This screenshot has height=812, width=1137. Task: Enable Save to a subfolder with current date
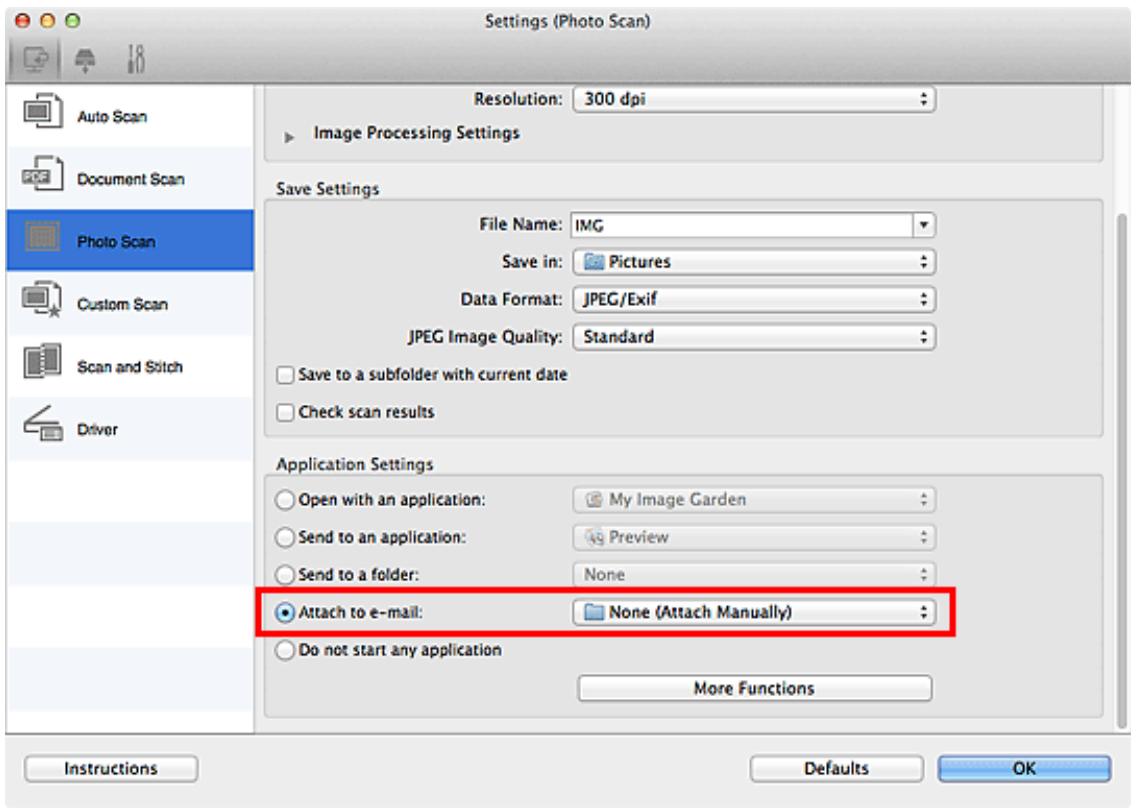click(286, 375)
